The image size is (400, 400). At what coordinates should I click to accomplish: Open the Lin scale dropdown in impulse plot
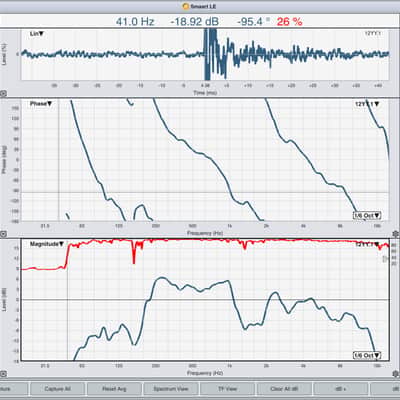(x=37, y=34)
